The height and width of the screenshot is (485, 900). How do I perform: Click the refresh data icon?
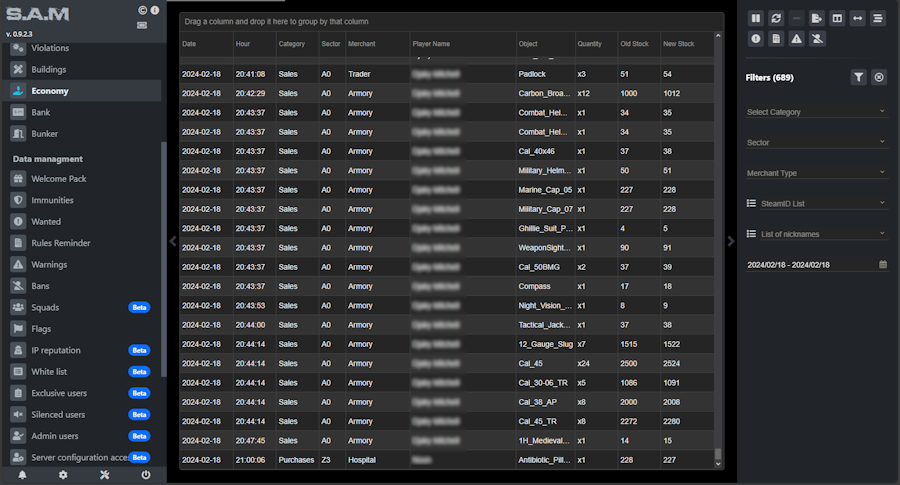(776, 18)
